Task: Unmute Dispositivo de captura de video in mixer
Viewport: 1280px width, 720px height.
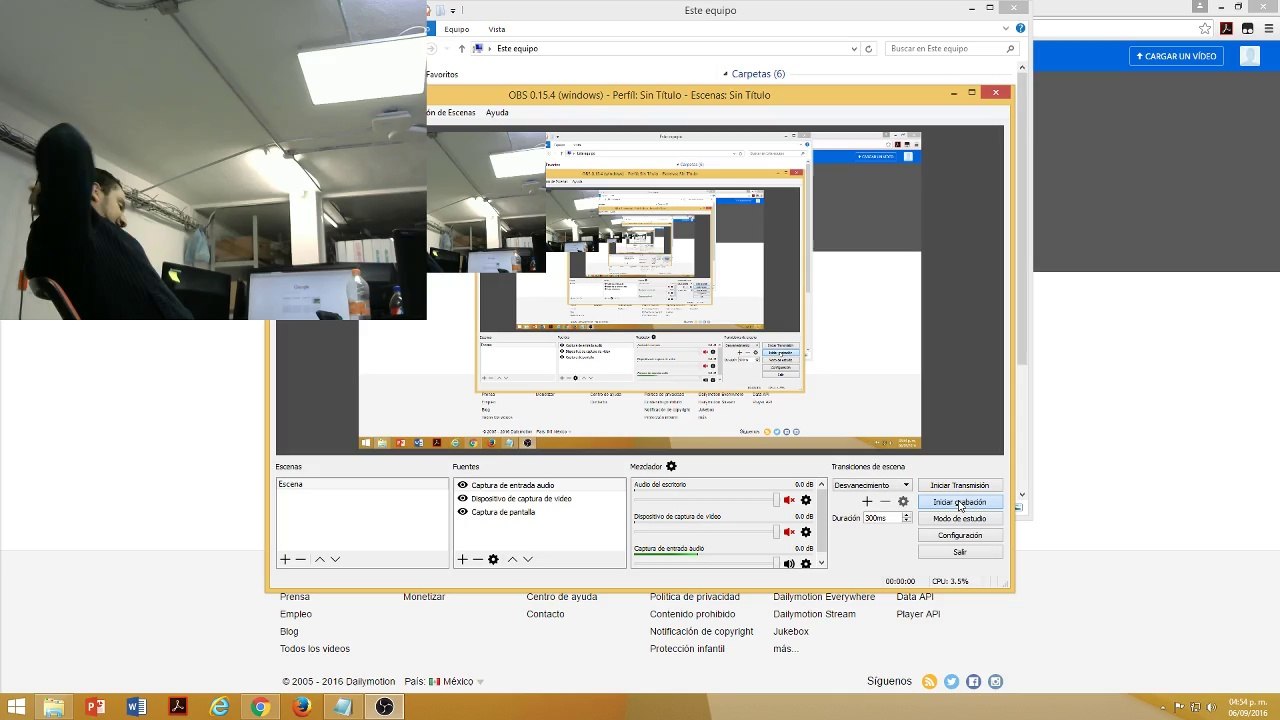Action: pyautogui.click(x=789, y=532)
